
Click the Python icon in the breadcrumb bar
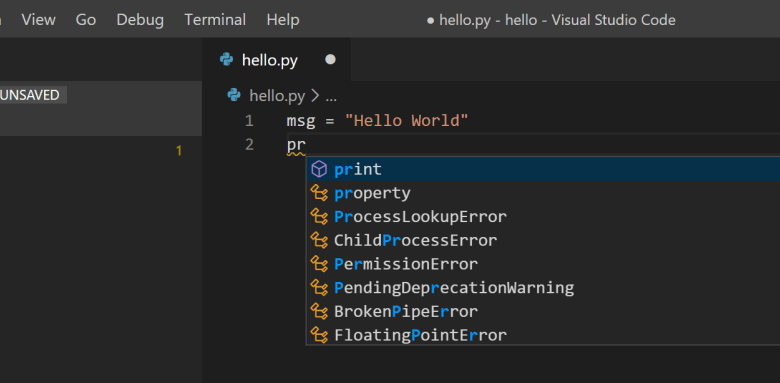coord(234,95)
